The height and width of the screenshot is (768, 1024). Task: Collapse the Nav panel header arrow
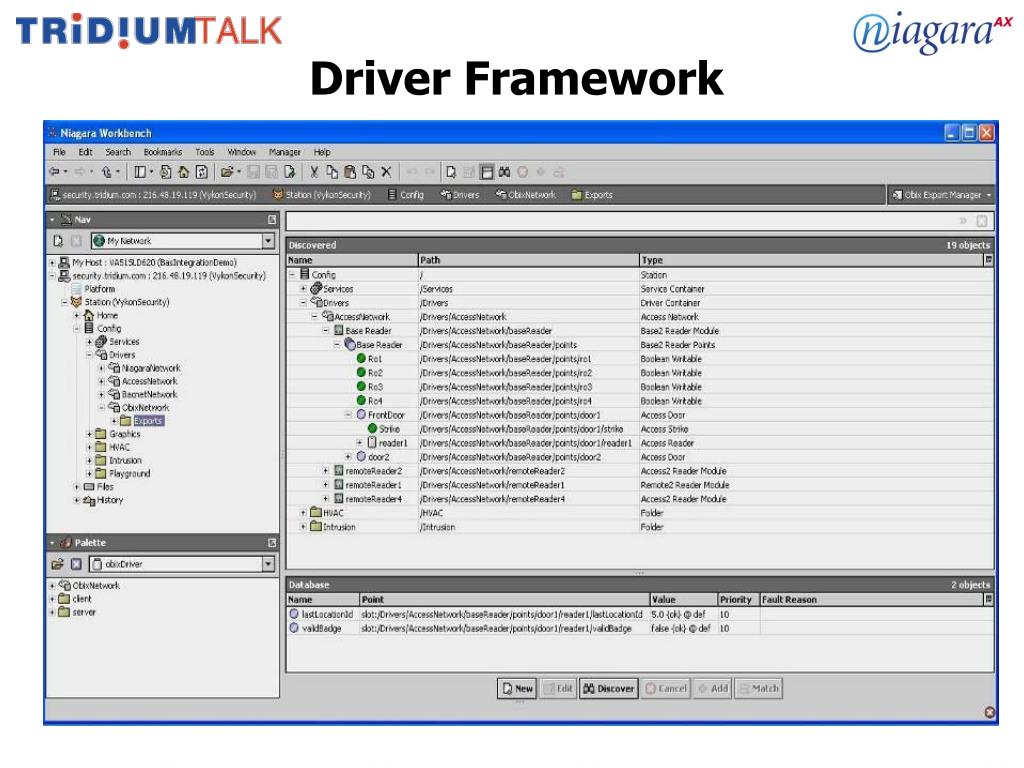[52, 219]
